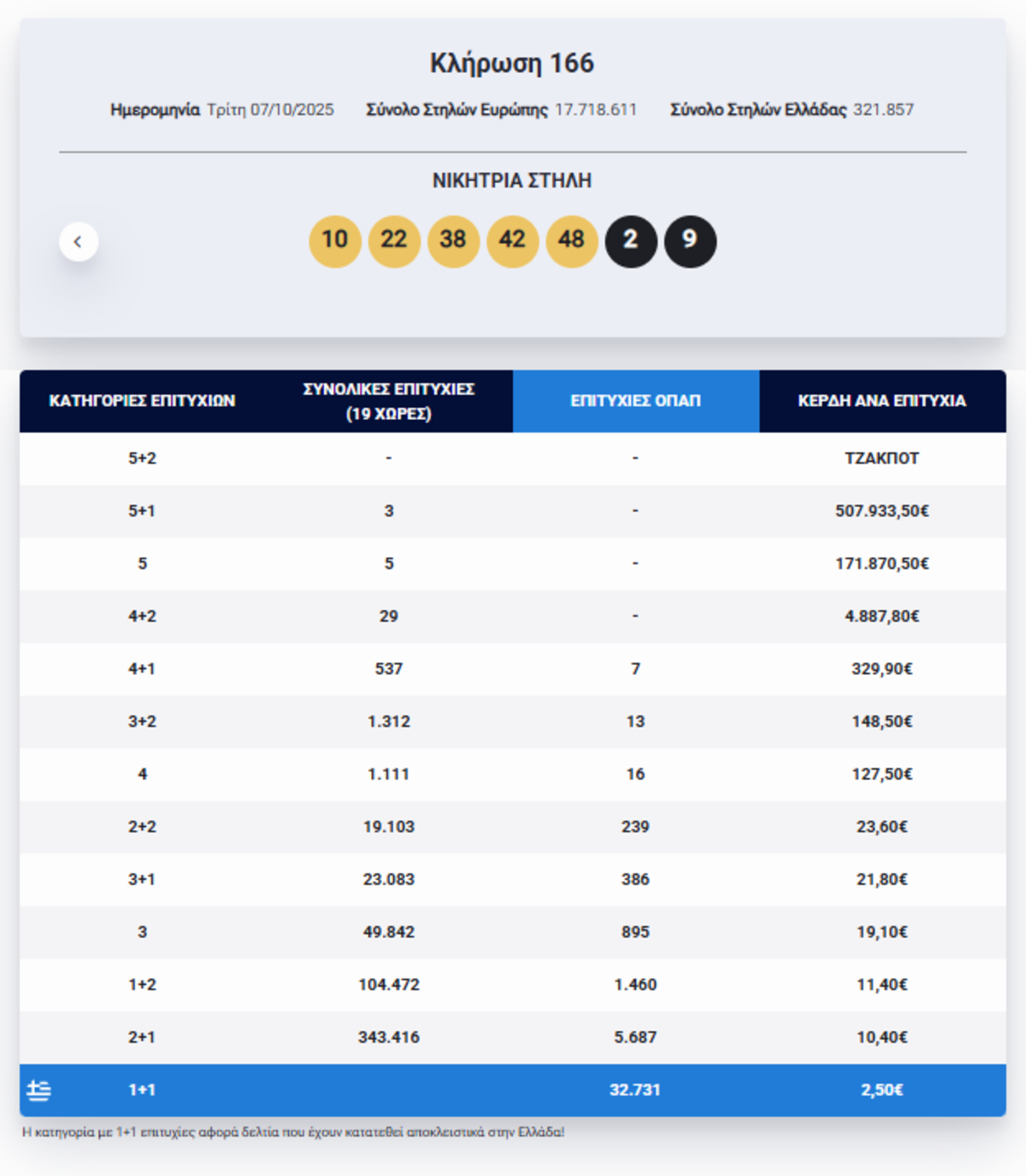
Task: Click the previous draw arrow button
Action: (x=79, y=242)
